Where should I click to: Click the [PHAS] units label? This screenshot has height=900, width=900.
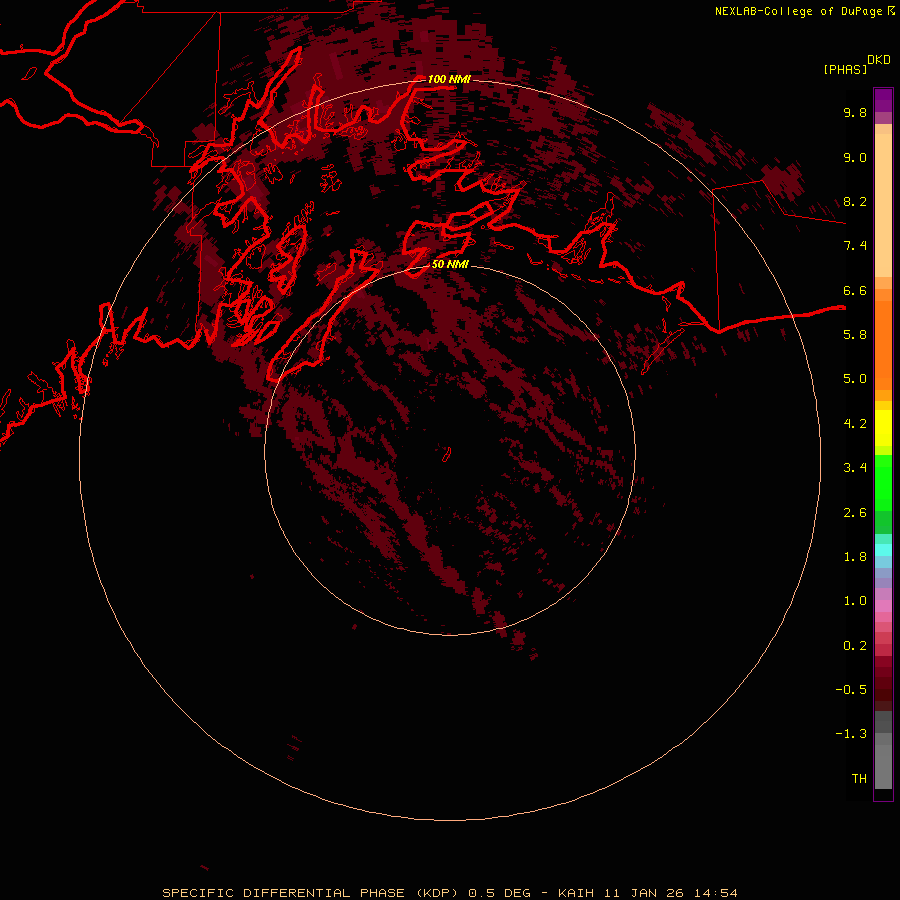(845, 69)
